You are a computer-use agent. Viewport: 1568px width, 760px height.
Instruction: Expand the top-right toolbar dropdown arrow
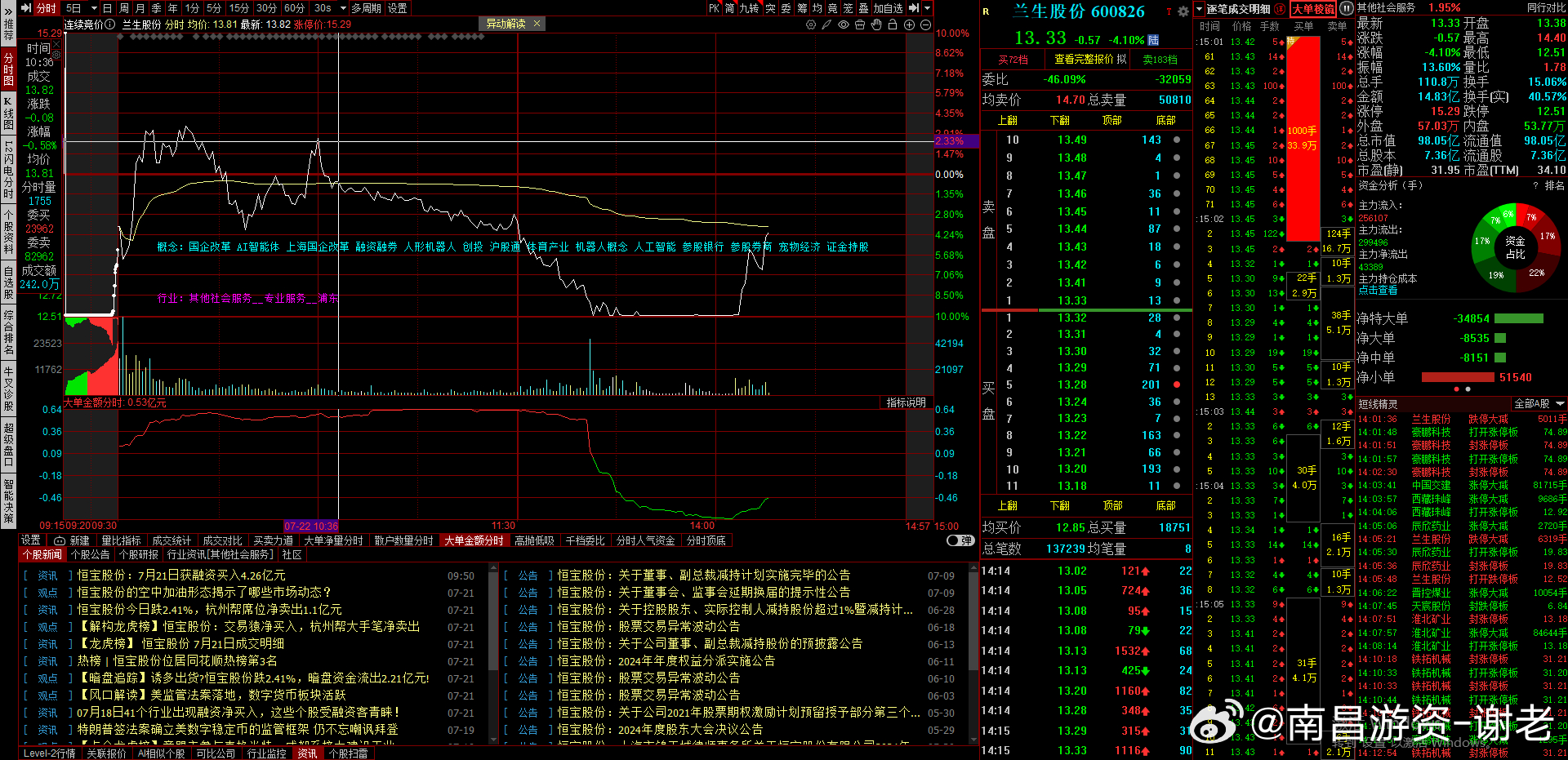click(x=927, y=8)
